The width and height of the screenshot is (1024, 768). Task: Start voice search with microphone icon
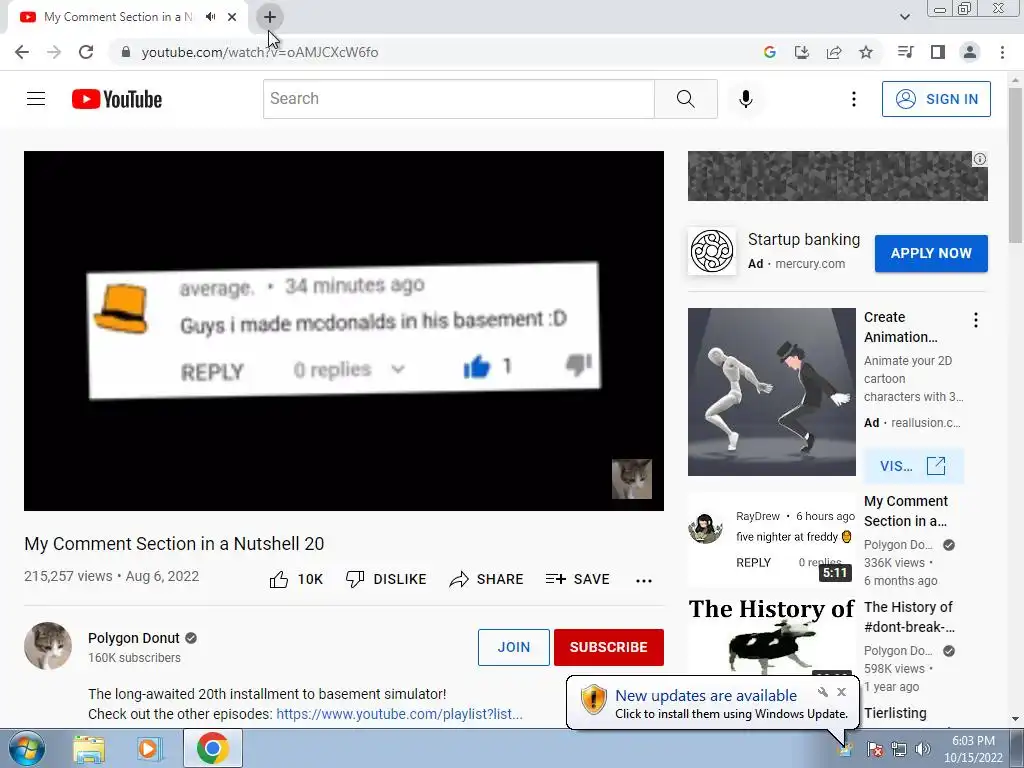[x=746, y=99]
